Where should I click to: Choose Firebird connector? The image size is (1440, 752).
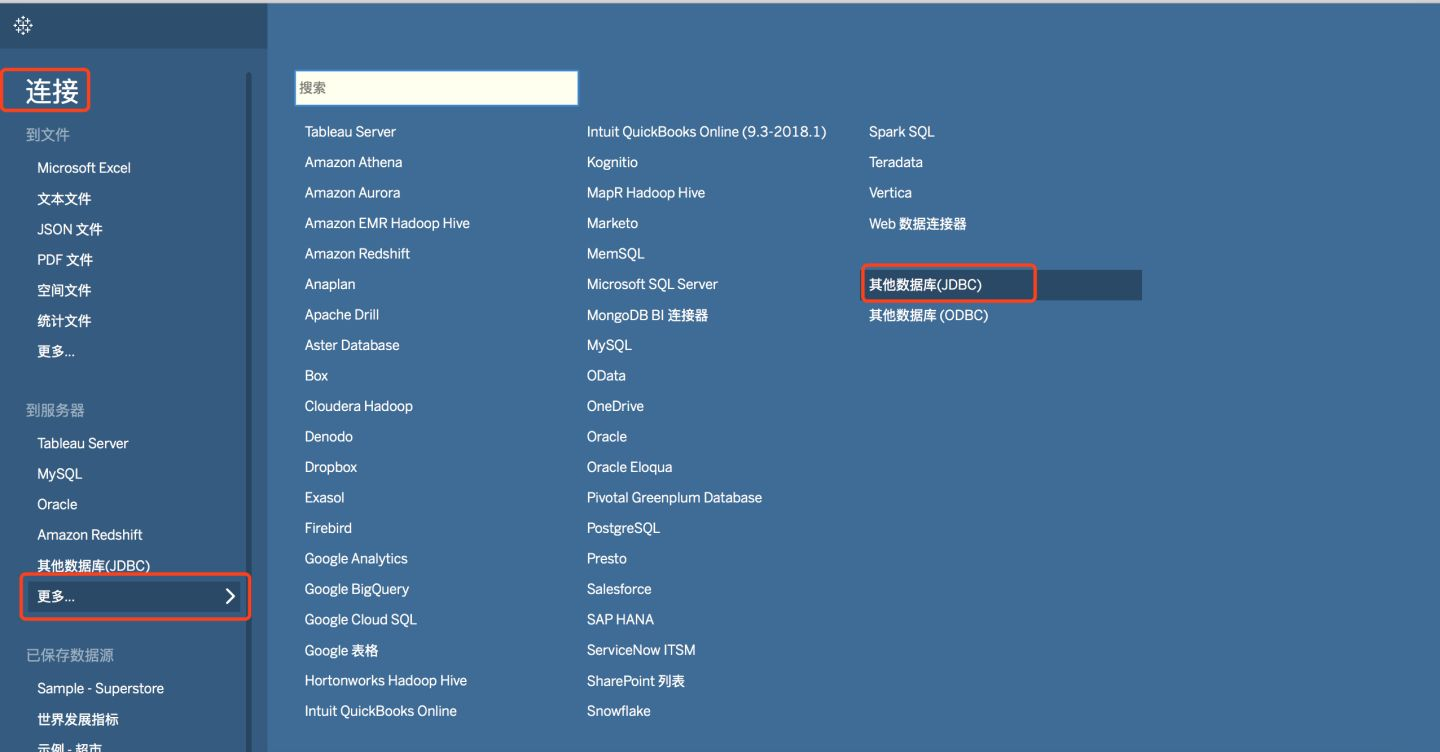click(x=328, y=528)
